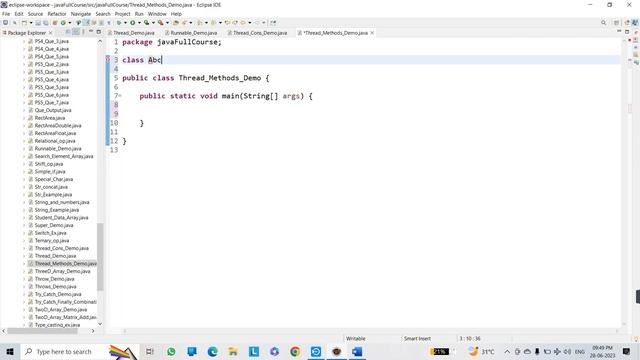The image size is (640, 360).
Task: Open the Debug dropdown arrow
Action: coord(125,23)
